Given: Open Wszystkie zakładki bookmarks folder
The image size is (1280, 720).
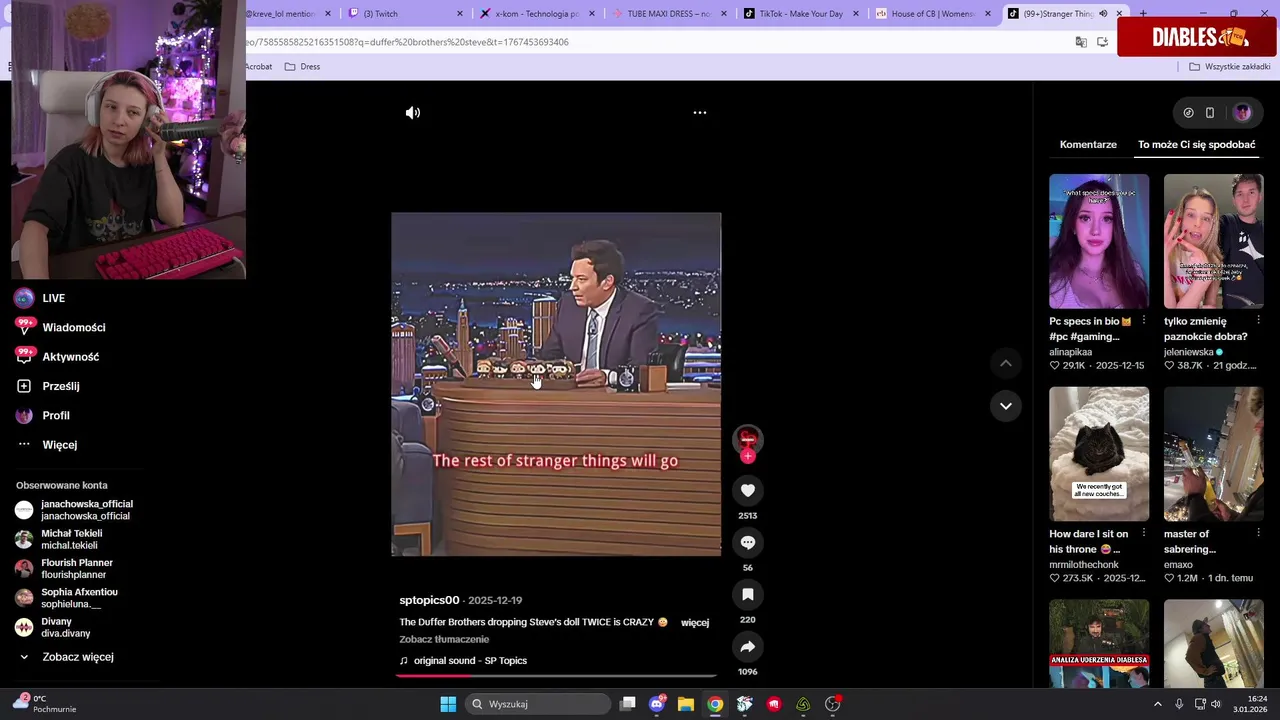Looking at the screenshot, I should [x=1229, y=66].
